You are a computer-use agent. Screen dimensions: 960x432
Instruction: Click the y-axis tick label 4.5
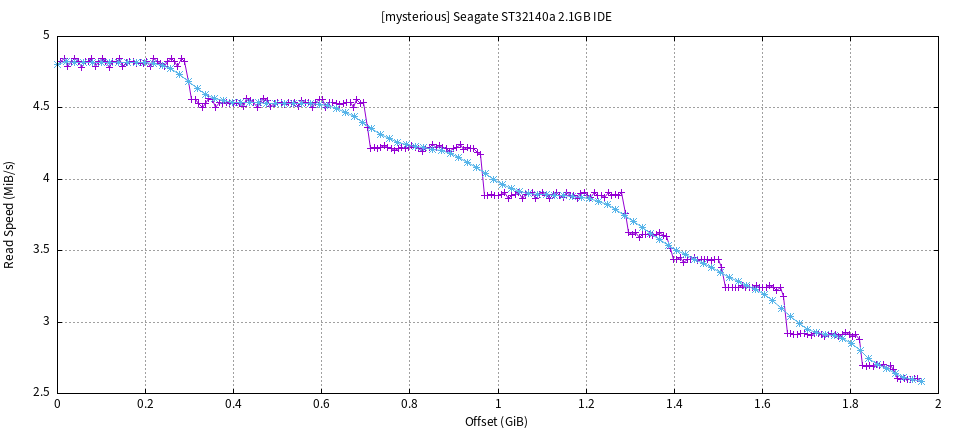tap(41, 107)
